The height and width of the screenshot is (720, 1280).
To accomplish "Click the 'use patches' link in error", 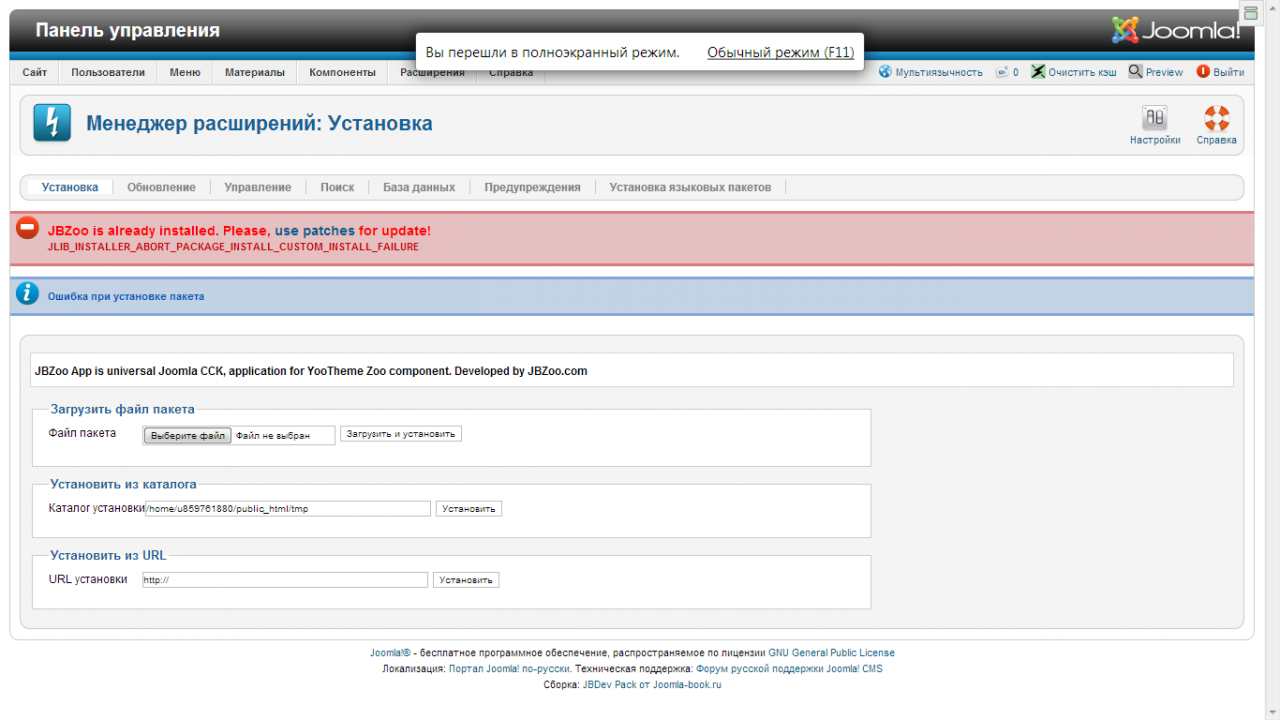I will click(x=314, y=230).
